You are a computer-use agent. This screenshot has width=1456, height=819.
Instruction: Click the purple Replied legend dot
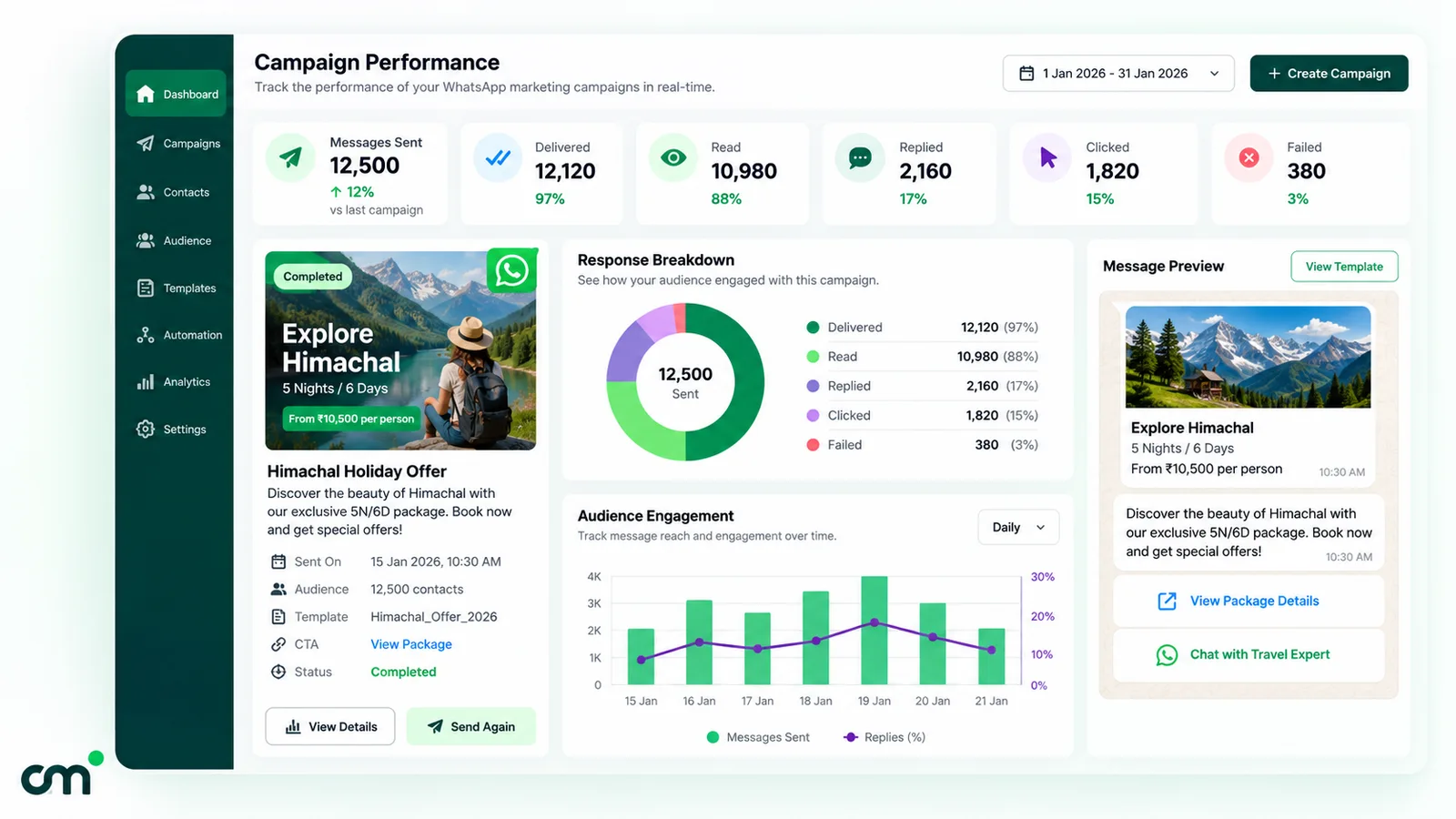[813, 386]
